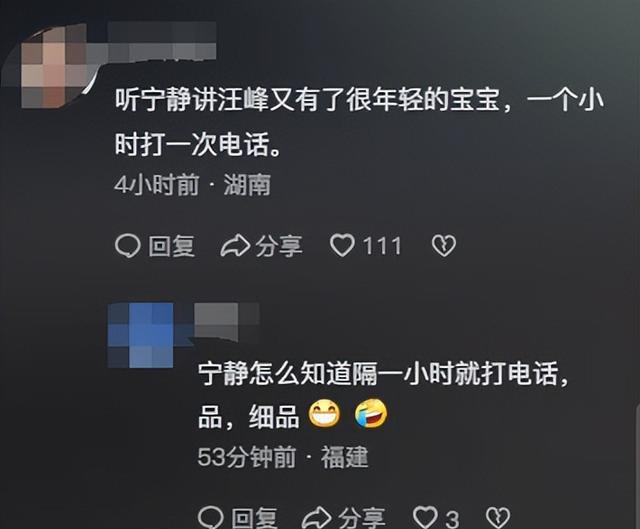Click the 分享 label under the 汪峰 comment

coord(279,246)
